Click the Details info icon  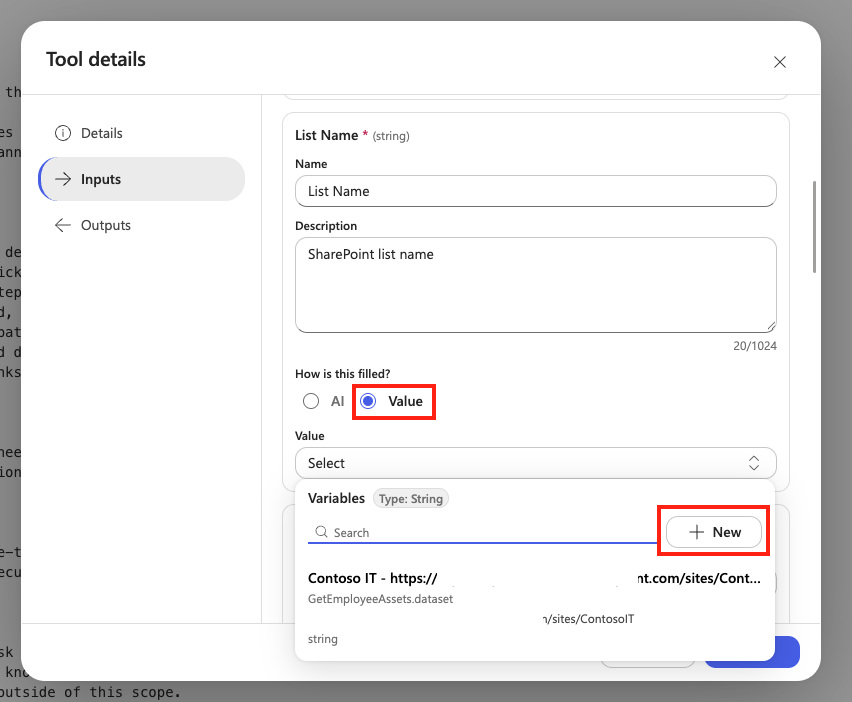pyautogui.click(x=63, y=133)
